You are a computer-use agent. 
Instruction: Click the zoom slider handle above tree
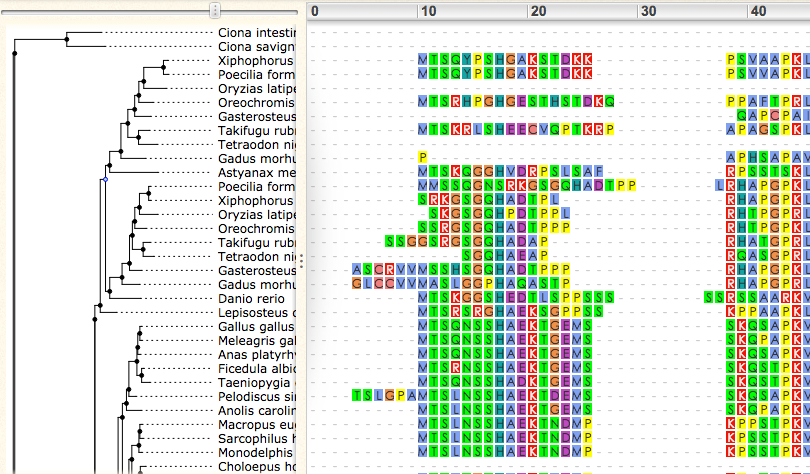click(x=215, y=10)
